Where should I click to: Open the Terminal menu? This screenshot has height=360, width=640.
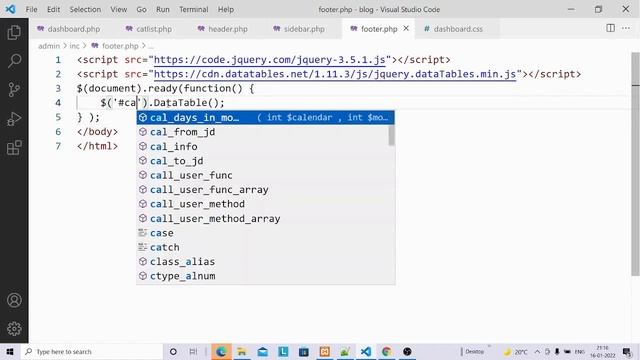193,9
